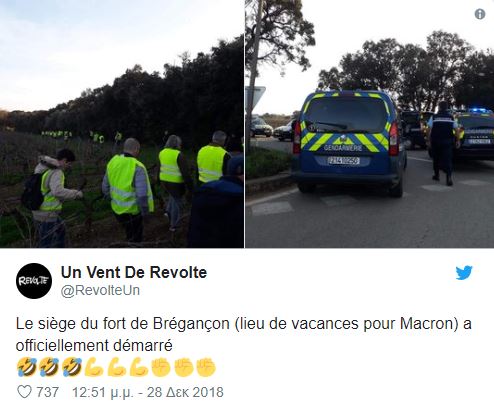Click the first raised fist emoji
Image resolution: width=494 pixels, height=408 pixels.
click(161, 367)
